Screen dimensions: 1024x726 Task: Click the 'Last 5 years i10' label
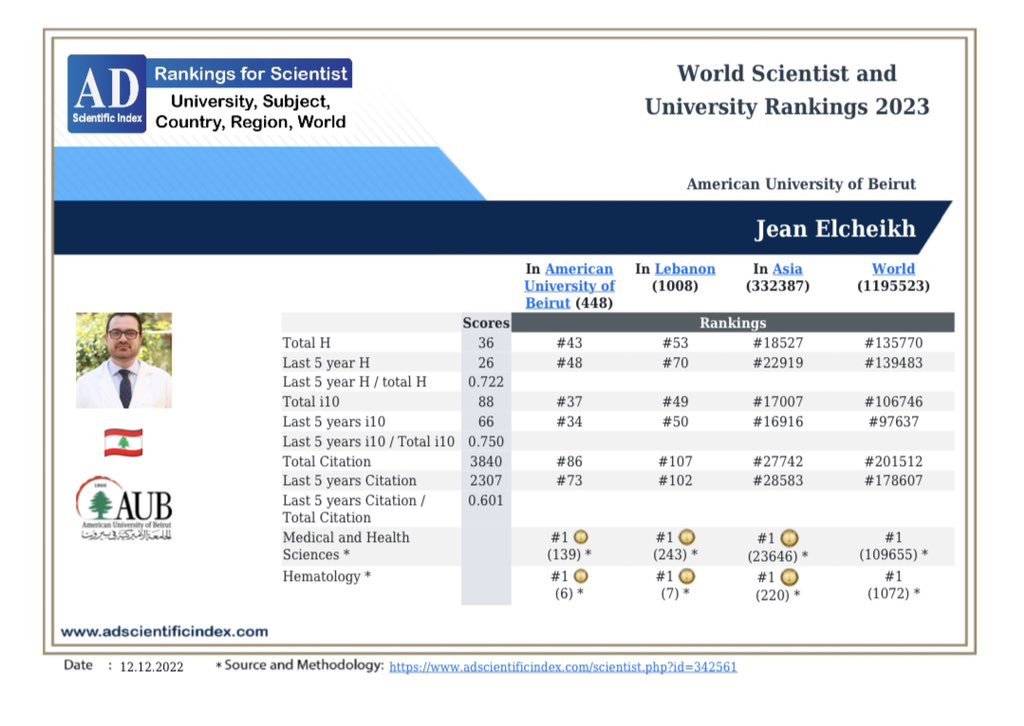pos(334,422)
